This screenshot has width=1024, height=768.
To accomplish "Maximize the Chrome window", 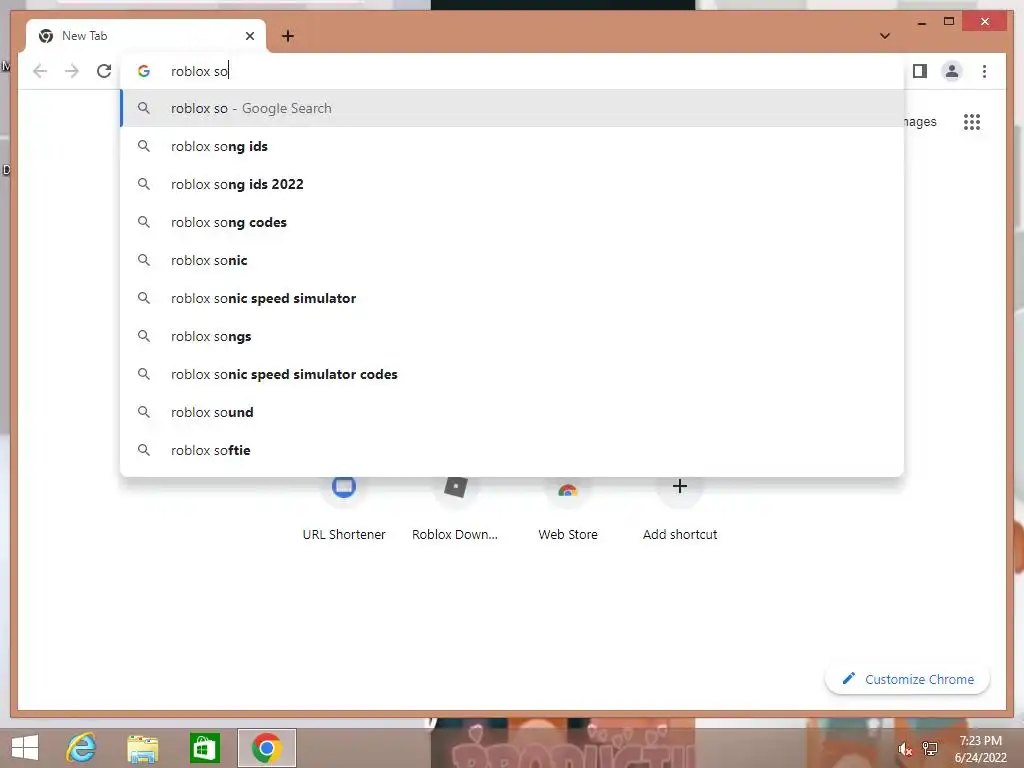I will tap(949, 22).
